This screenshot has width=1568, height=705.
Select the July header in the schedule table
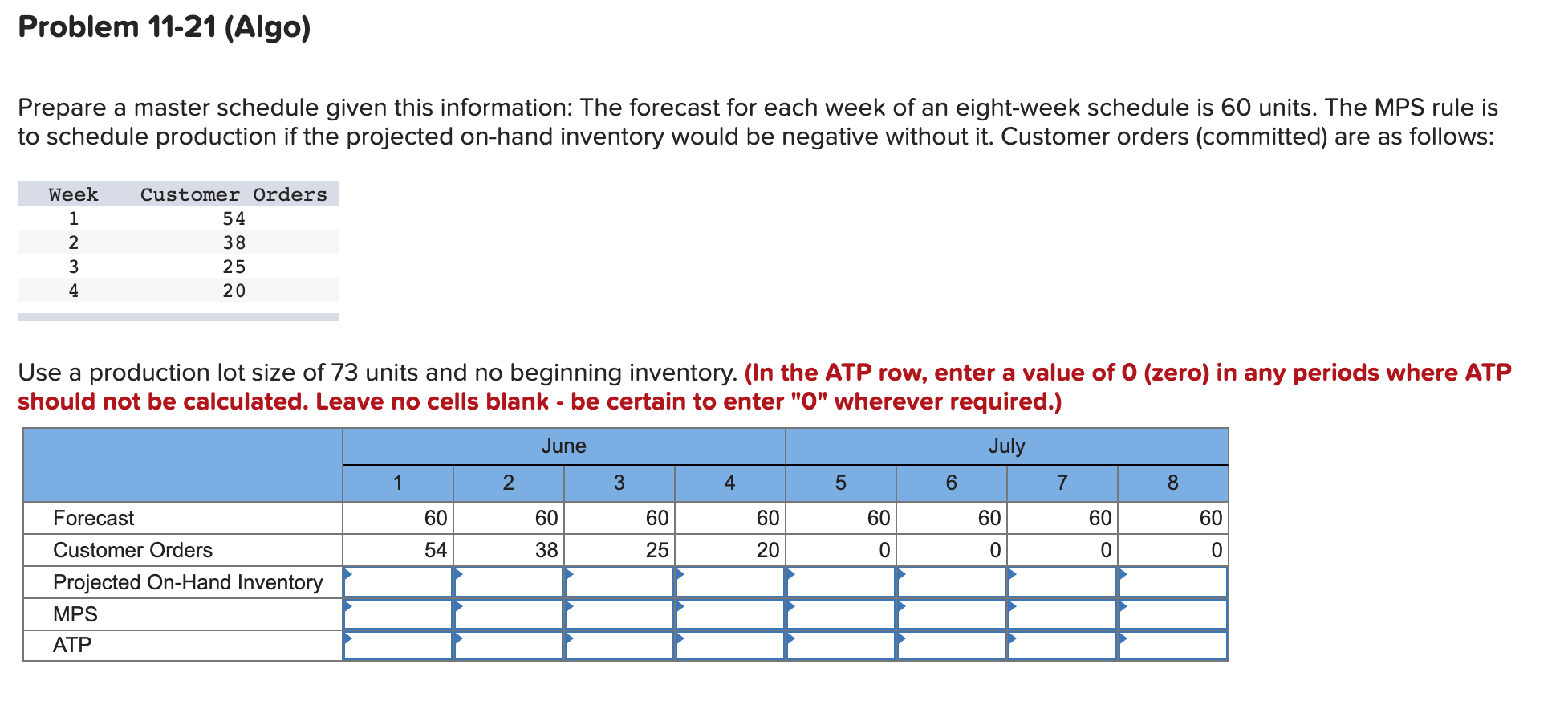pyautogui.click(x=1006, y=446)
